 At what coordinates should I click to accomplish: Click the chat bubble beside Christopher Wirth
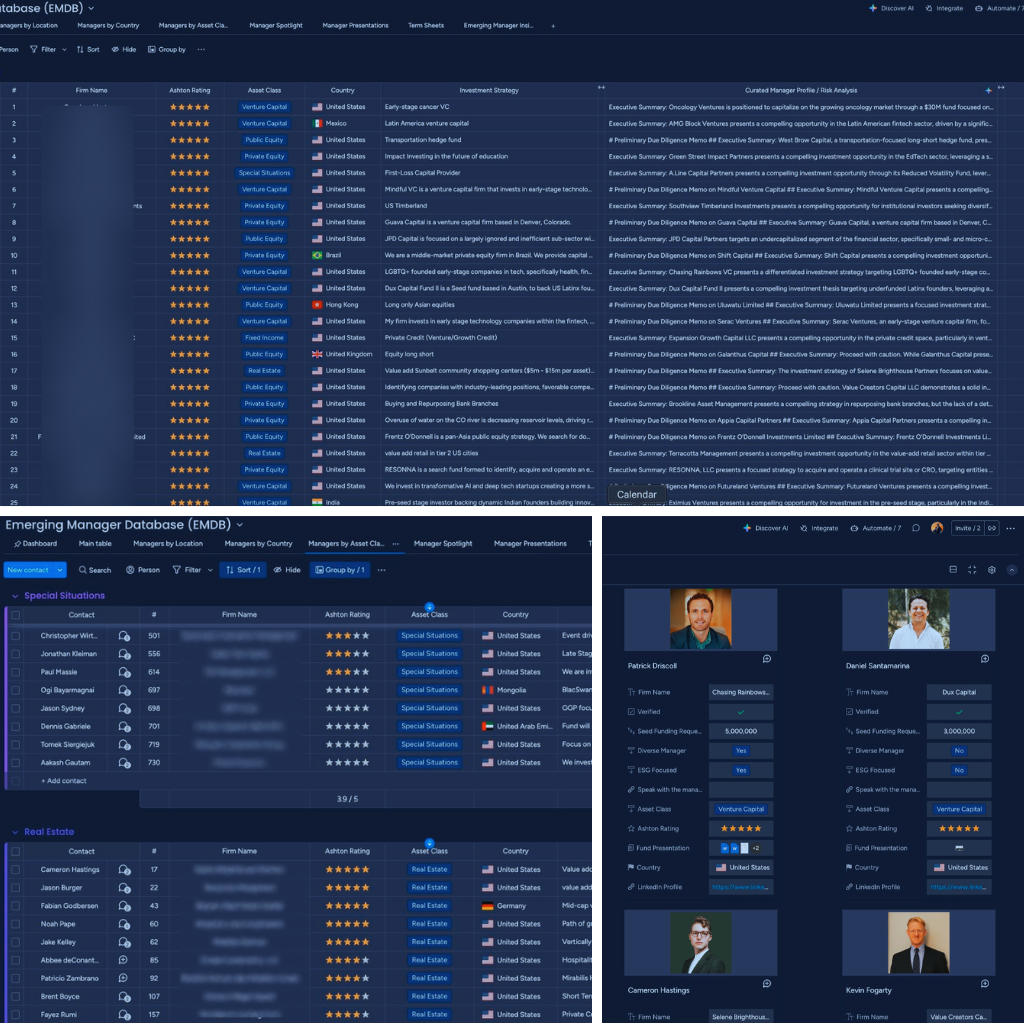(x=123, y=634)
